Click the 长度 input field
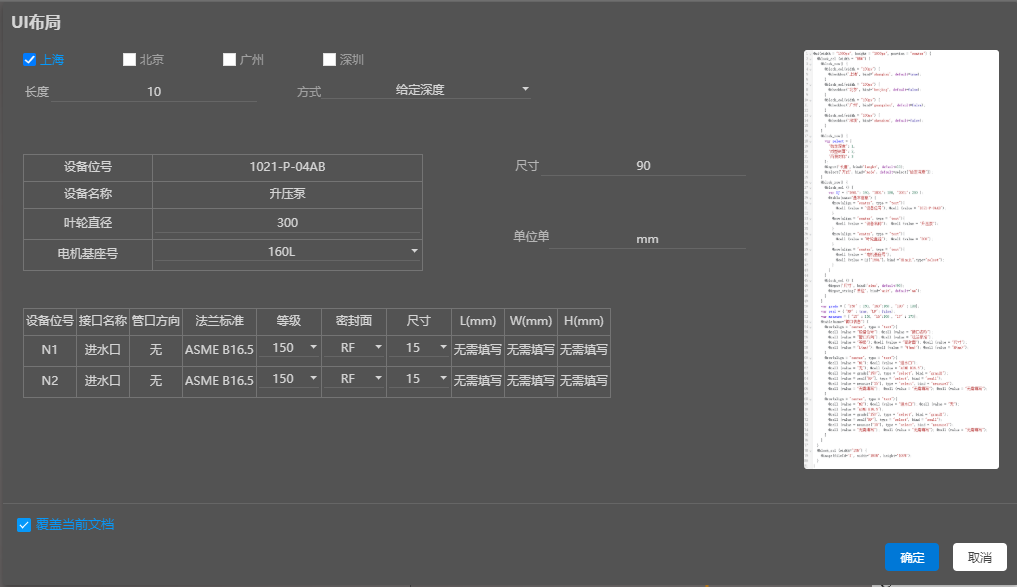The image size is (1017, 587). coord(153,92)
